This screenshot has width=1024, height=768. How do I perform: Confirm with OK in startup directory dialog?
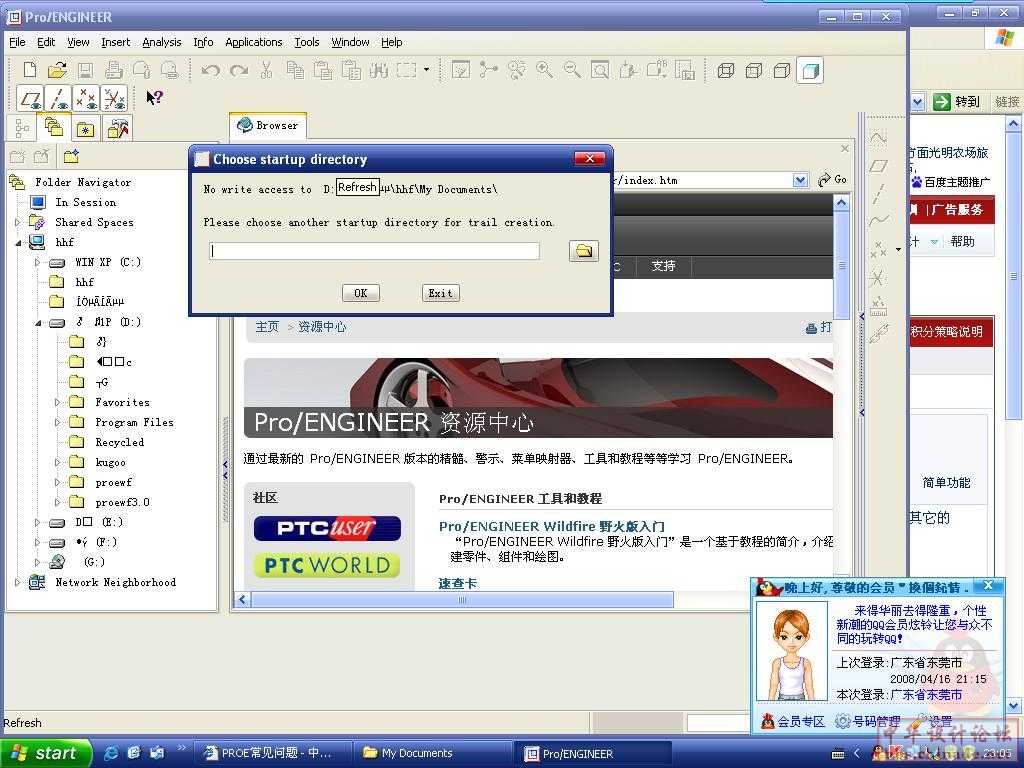point(360,293)
